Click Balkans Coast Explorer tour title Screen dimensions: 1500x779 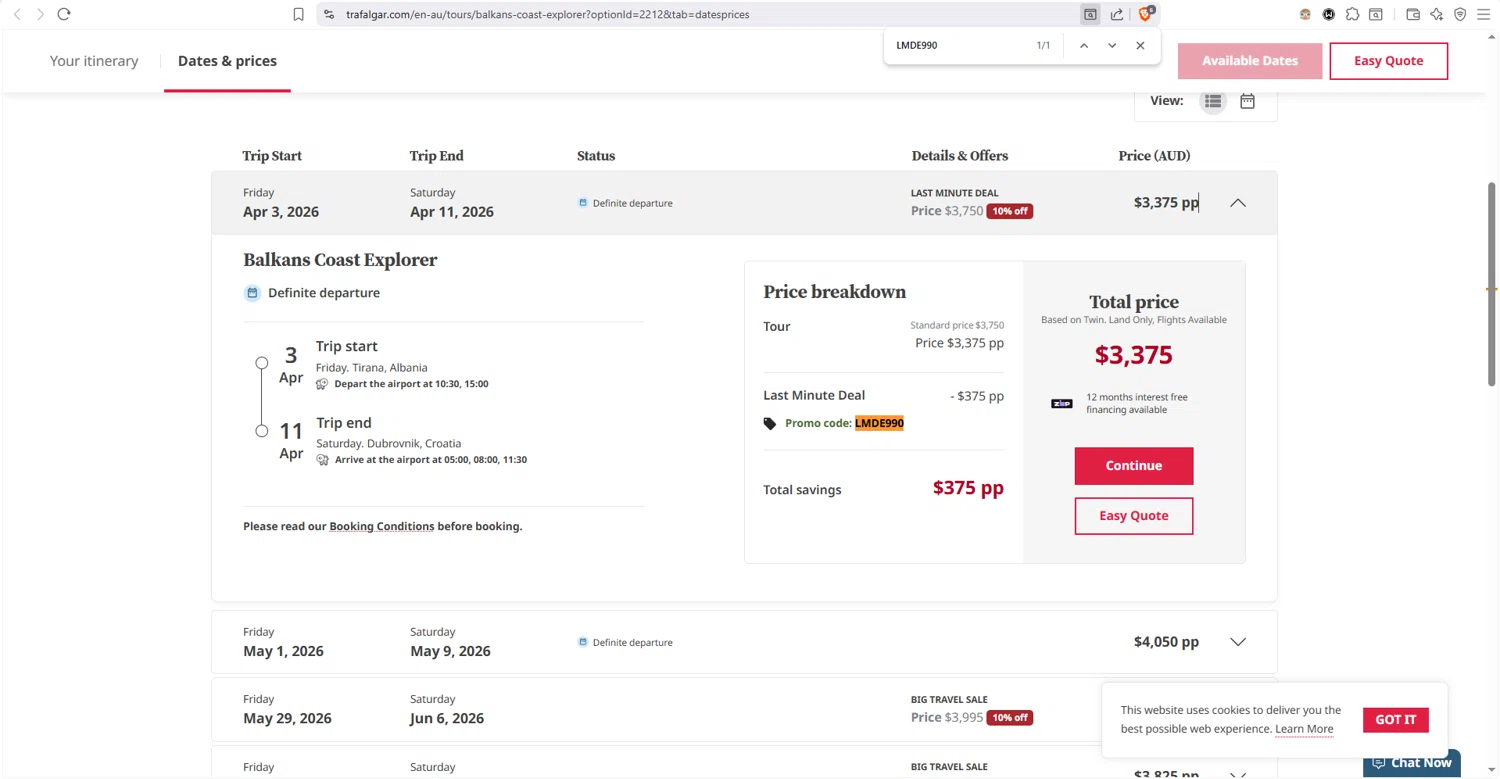(340, 260)
